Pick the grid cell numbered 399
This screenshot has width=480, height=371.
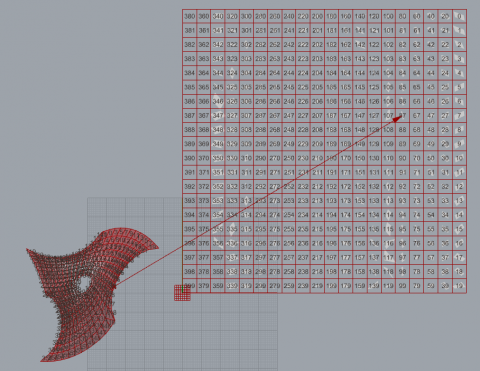[x=190, y=286]
